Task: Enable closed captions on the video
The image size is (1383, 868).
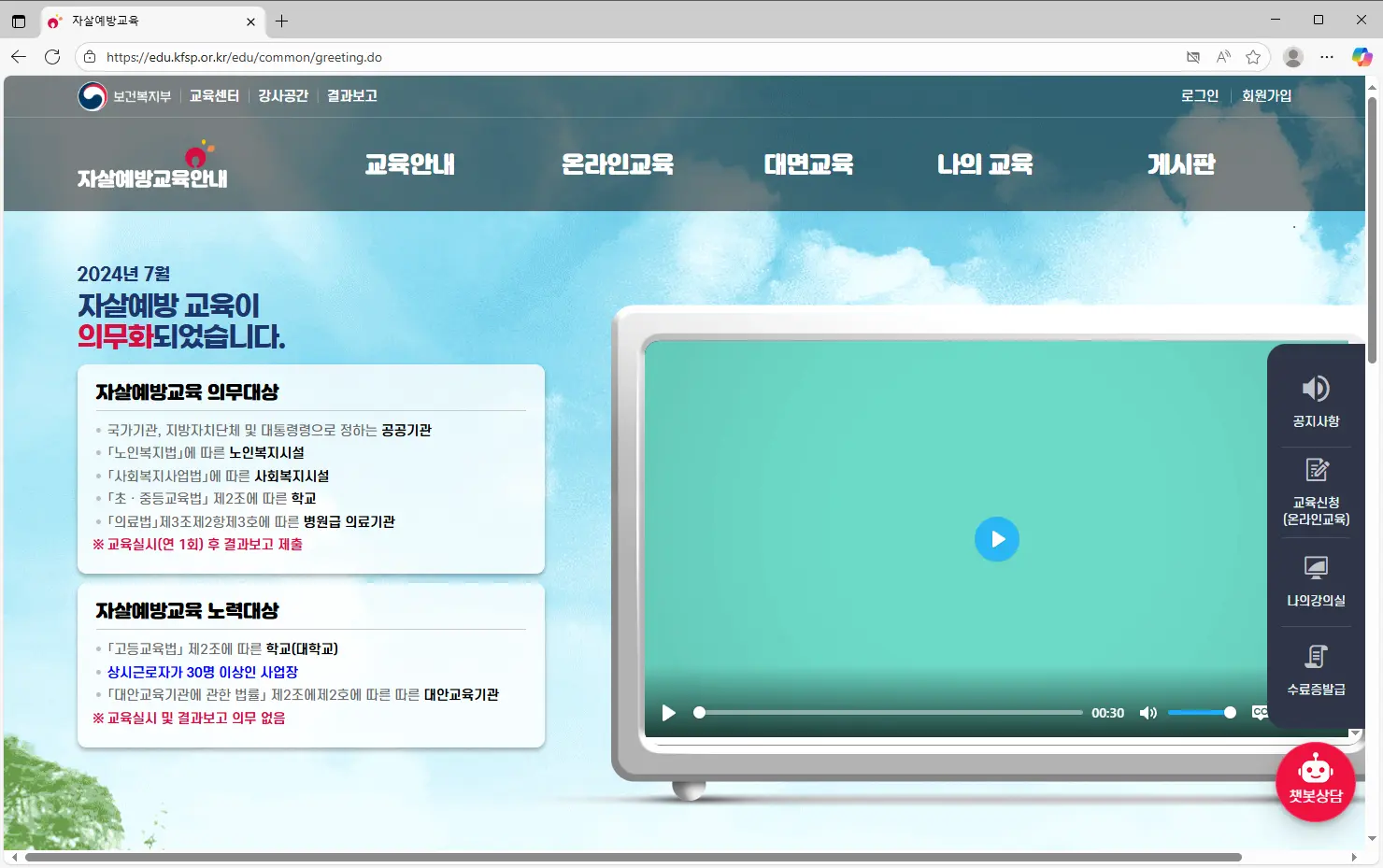Action: (x=1260, y=713)
